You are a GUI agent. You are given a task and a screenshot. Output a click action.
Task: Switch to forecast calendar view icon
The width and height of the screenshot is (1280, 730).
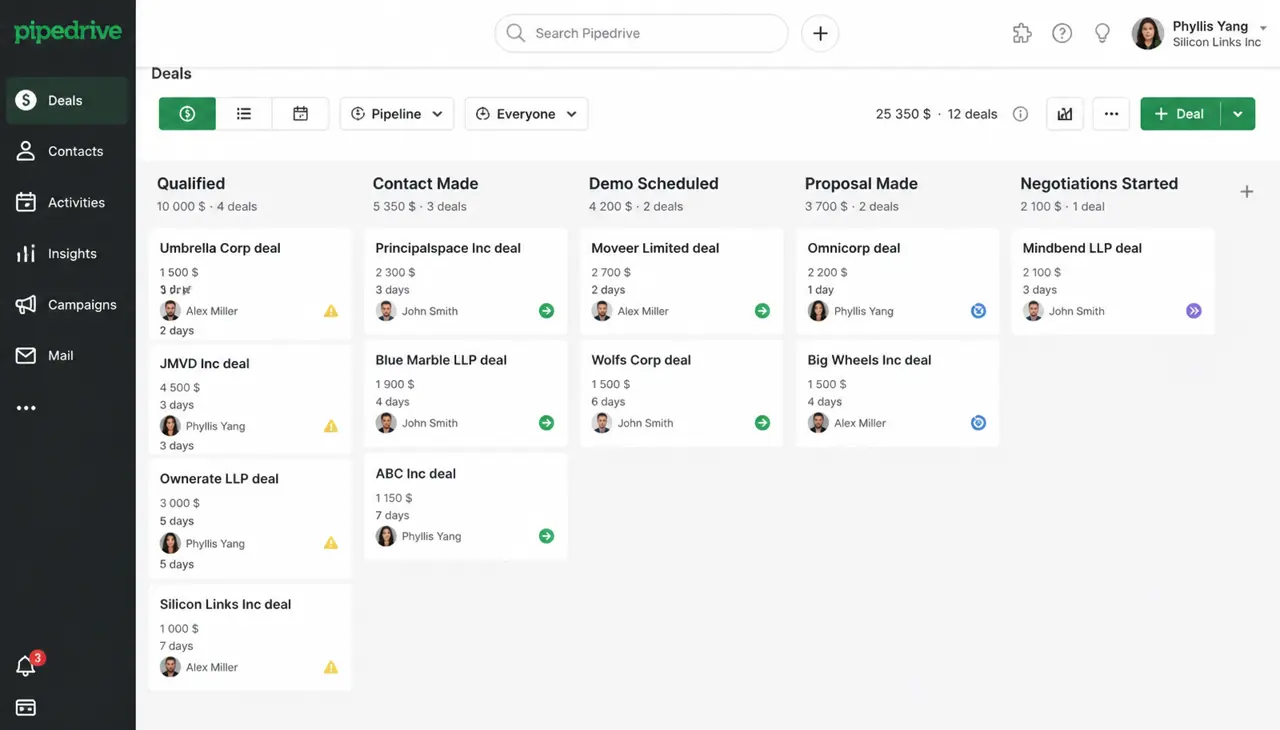point(300,114)
